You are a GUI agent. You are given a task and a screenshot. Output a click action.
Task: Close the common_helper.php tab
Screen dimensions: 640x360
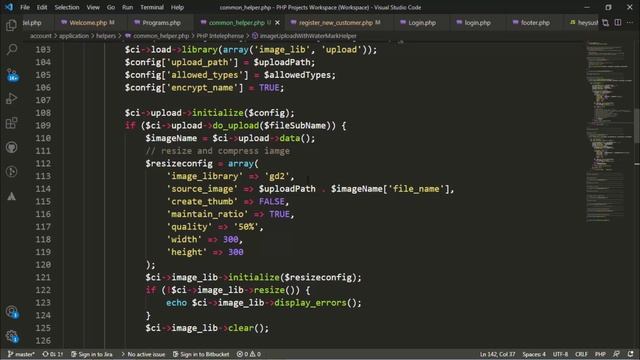[x=278, y=23]
